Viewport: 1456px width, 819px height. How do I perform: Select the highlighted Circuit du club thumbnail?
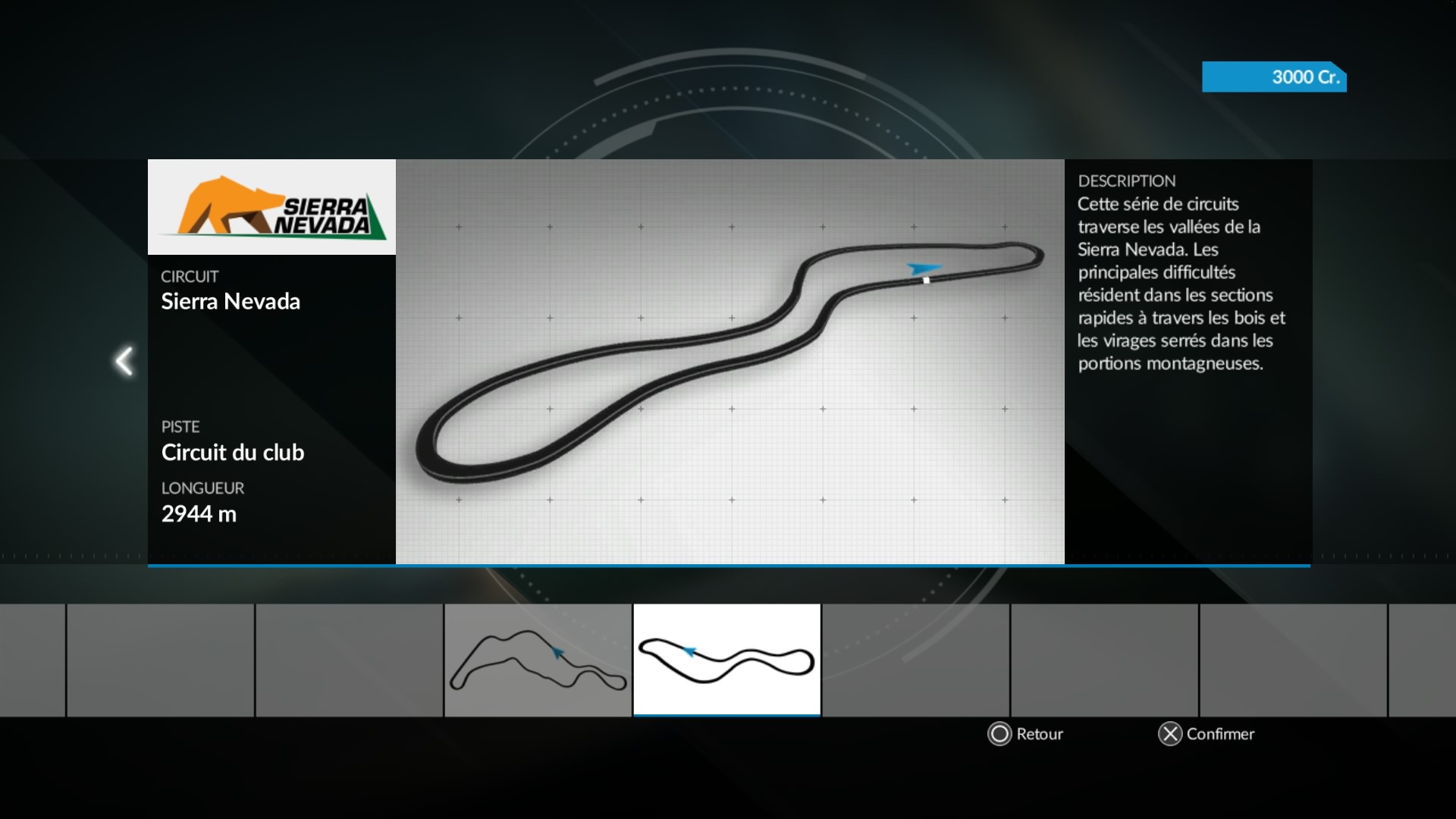pos(726,660)
